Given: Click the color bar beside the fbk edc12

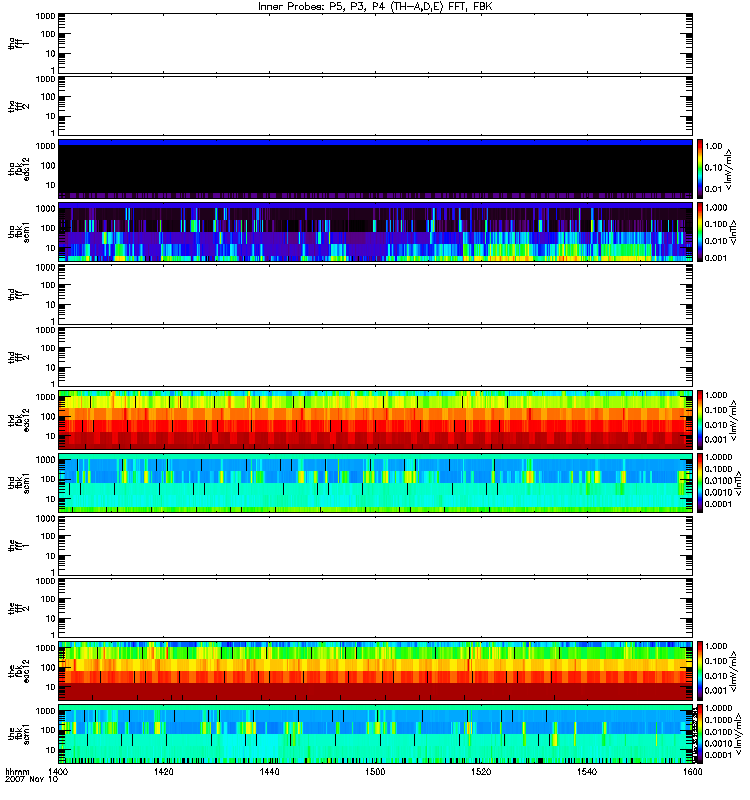Looking at the screenshot, I should [x=700, y=671].
